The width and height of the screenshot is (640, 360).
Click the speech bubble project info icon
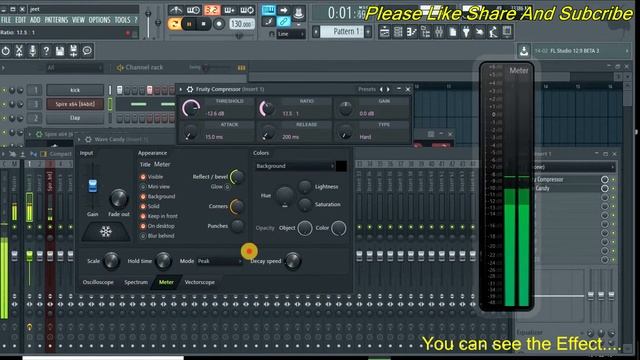87,51
